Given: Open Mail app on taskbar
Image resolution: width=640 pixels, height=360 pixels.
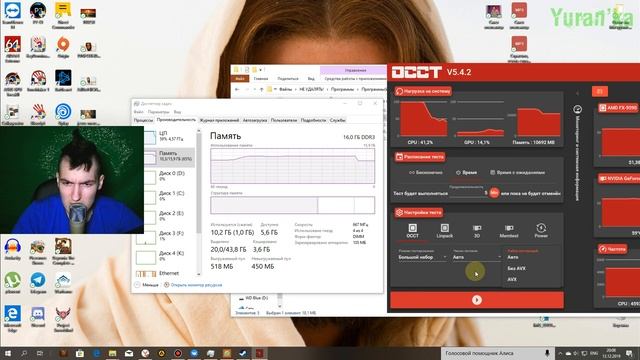Looking at the screenshot, I should (x=129, y=353).
